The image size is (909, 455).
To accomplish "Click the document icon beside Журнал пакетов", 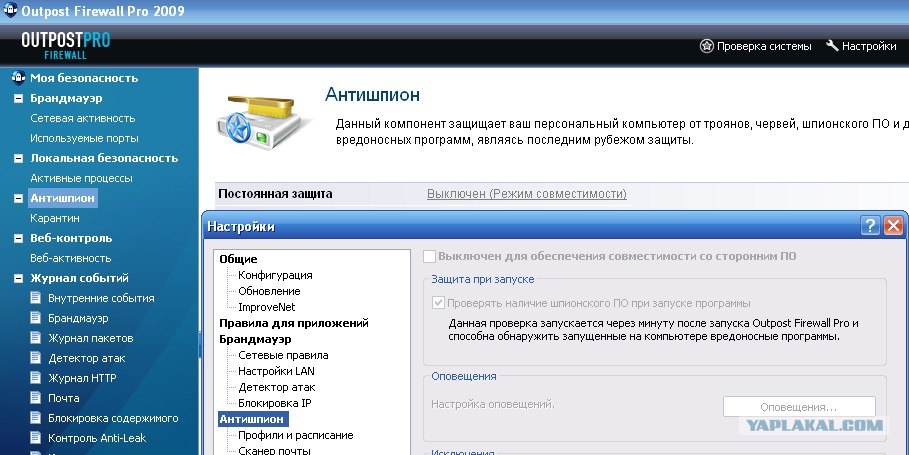I will coord(36,337).
